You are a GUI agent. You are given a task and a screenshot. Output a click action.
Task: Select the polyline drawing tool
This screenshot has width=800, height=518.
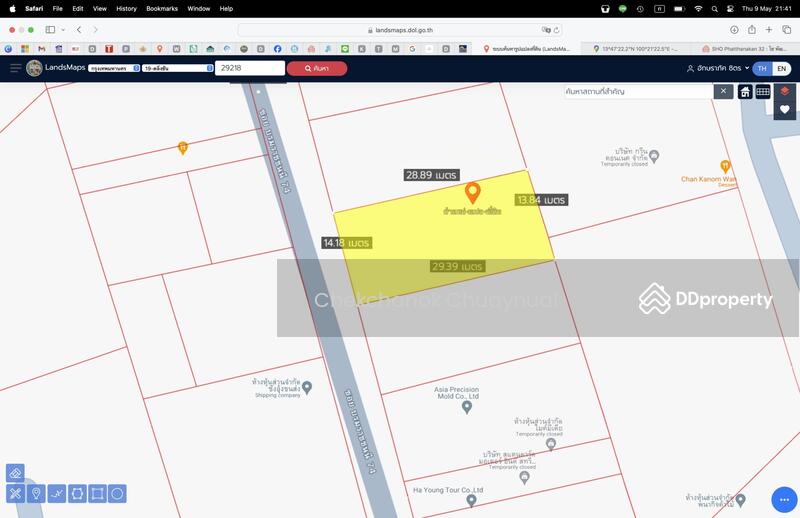click(57, 493)
